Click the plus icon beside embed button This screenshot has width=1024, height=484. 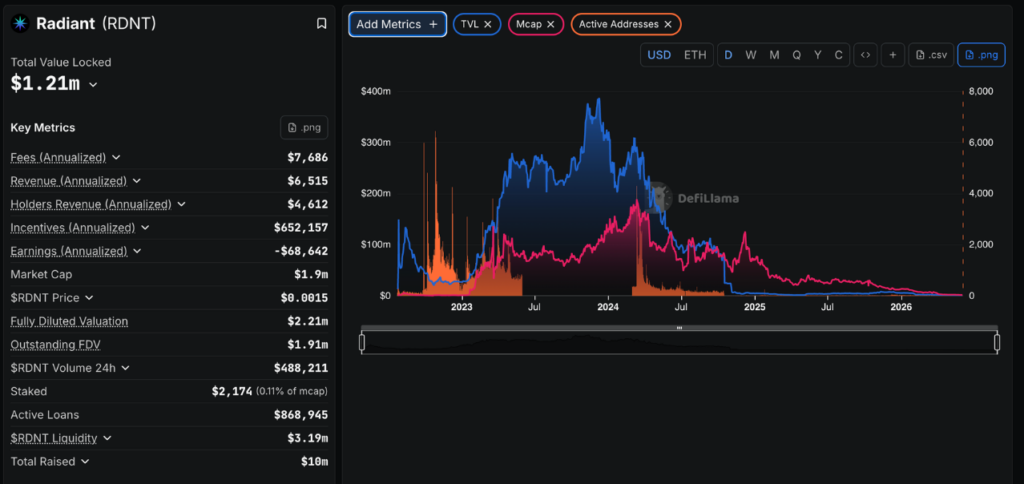892,55
